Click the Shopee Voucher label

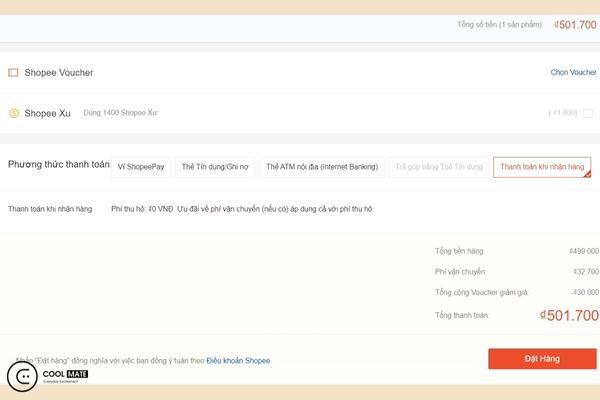(x=59, y=73)
